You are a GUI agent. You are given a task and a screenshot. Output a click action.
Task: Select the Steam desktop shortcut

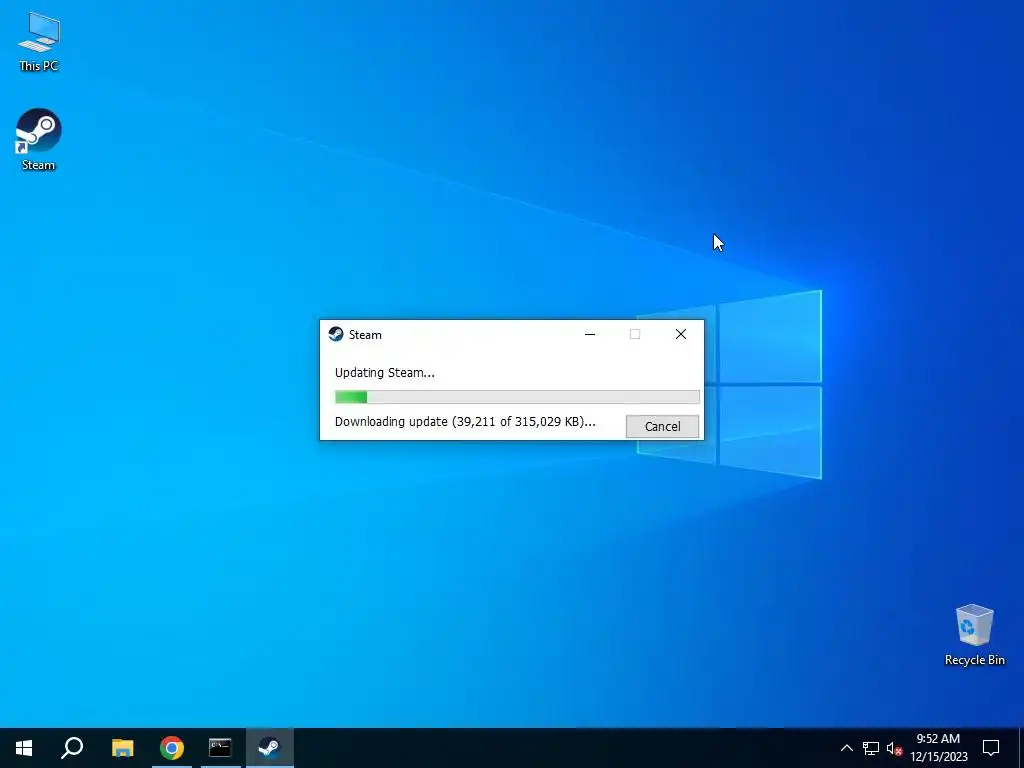click(39, 140)
